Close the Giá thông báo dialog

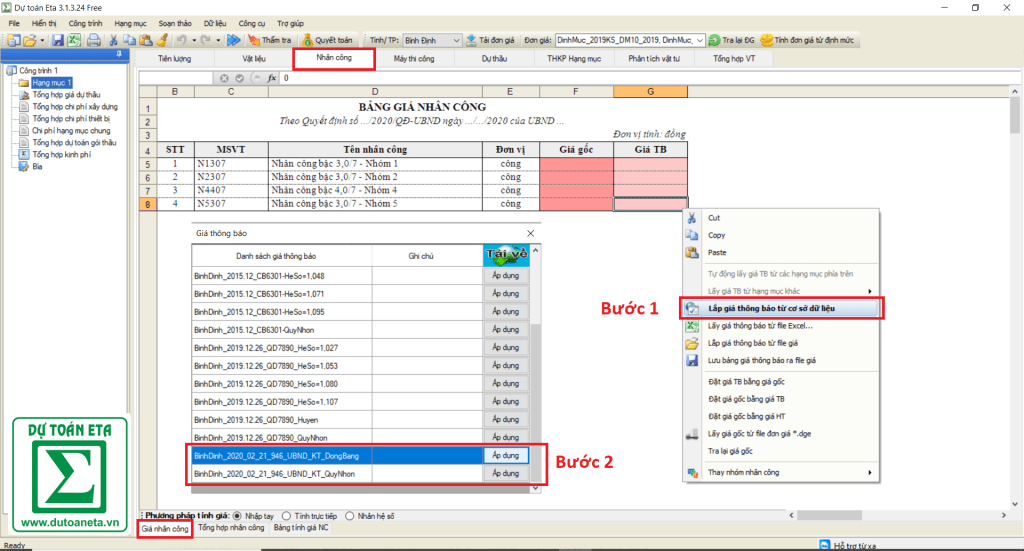click(530, 233)
